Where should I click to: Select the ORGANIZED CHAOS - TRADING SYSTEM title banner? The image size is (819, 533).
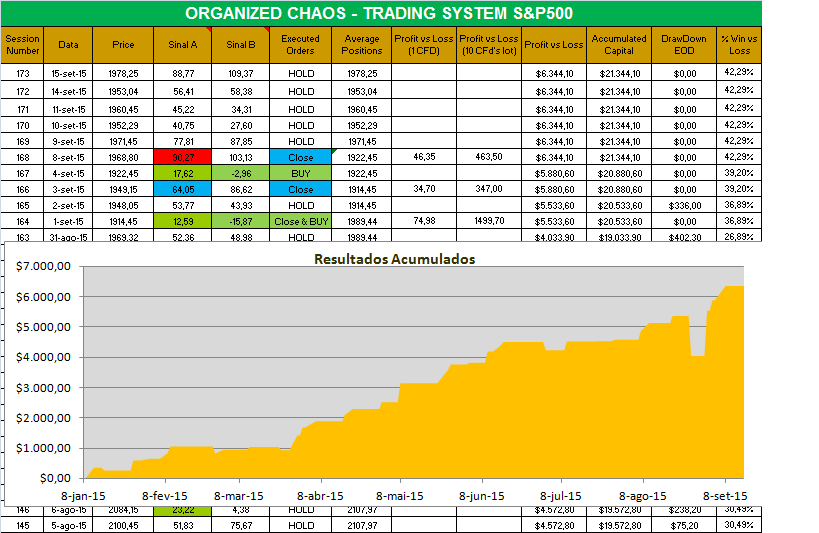click(381, 13)
